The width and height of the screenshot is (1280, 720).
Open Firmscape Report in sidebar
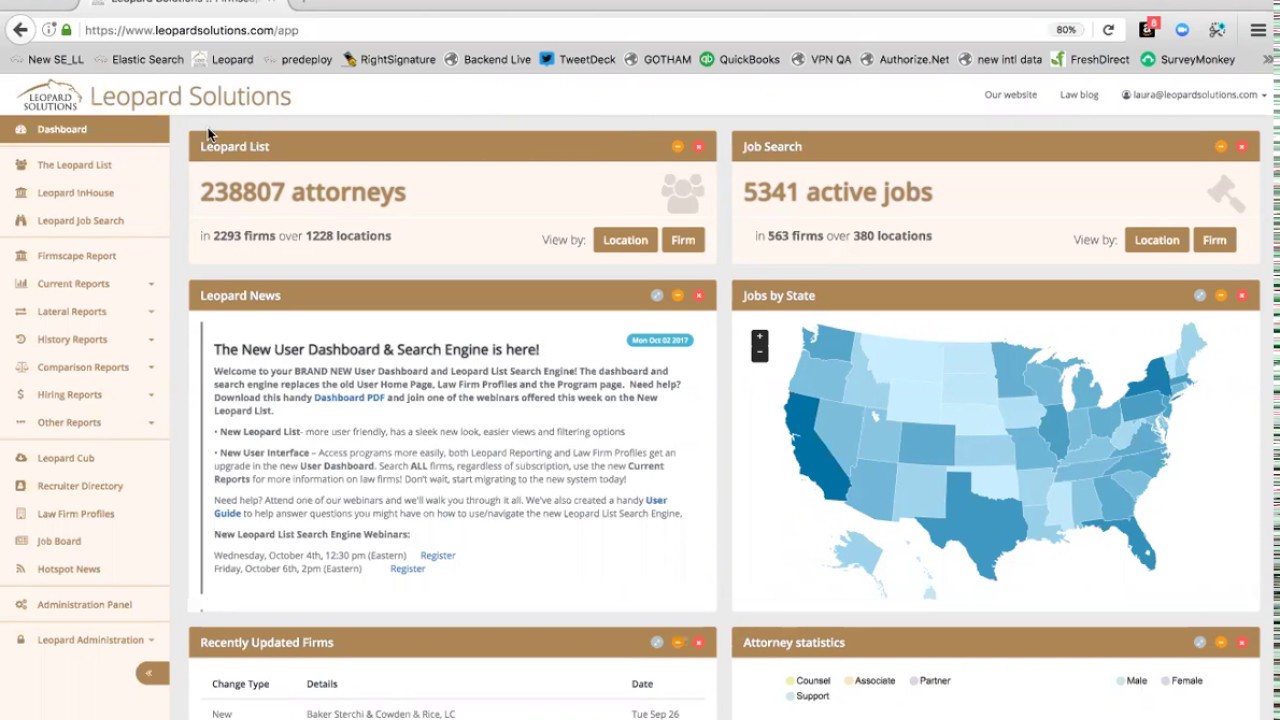pos(76,256)
